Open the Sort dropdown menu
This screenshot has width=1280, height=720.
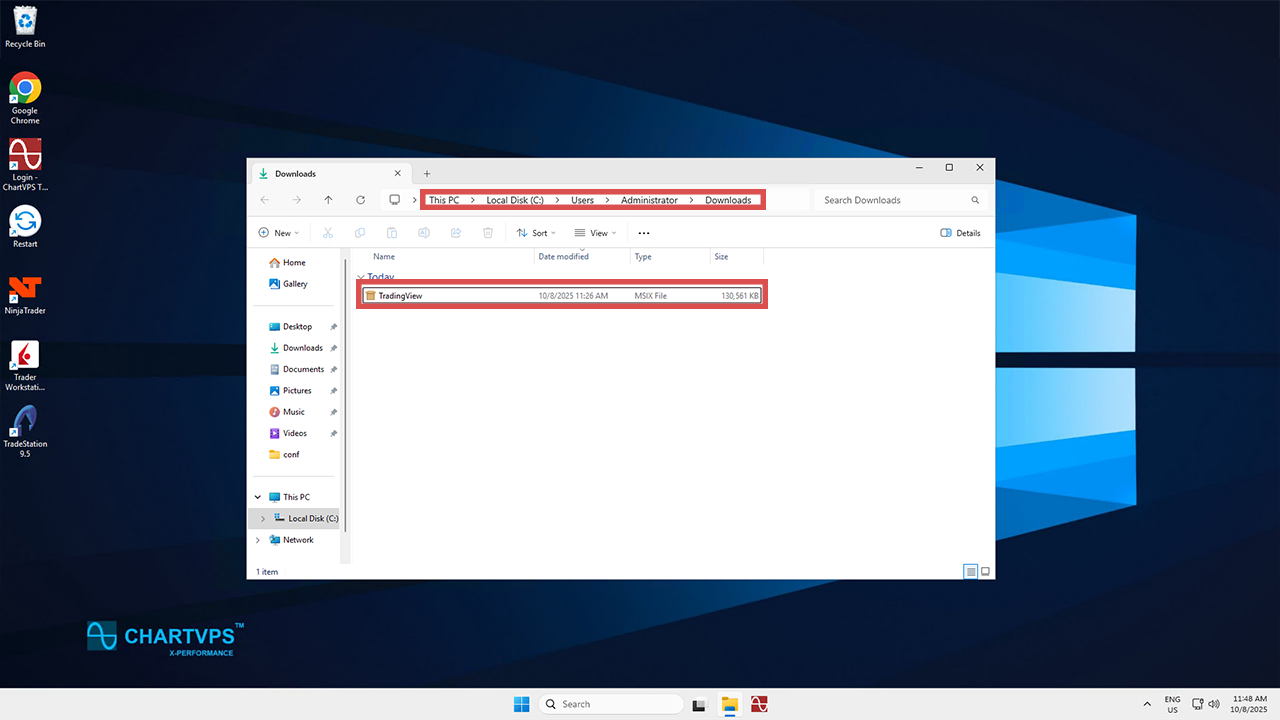tap(536, 233)
